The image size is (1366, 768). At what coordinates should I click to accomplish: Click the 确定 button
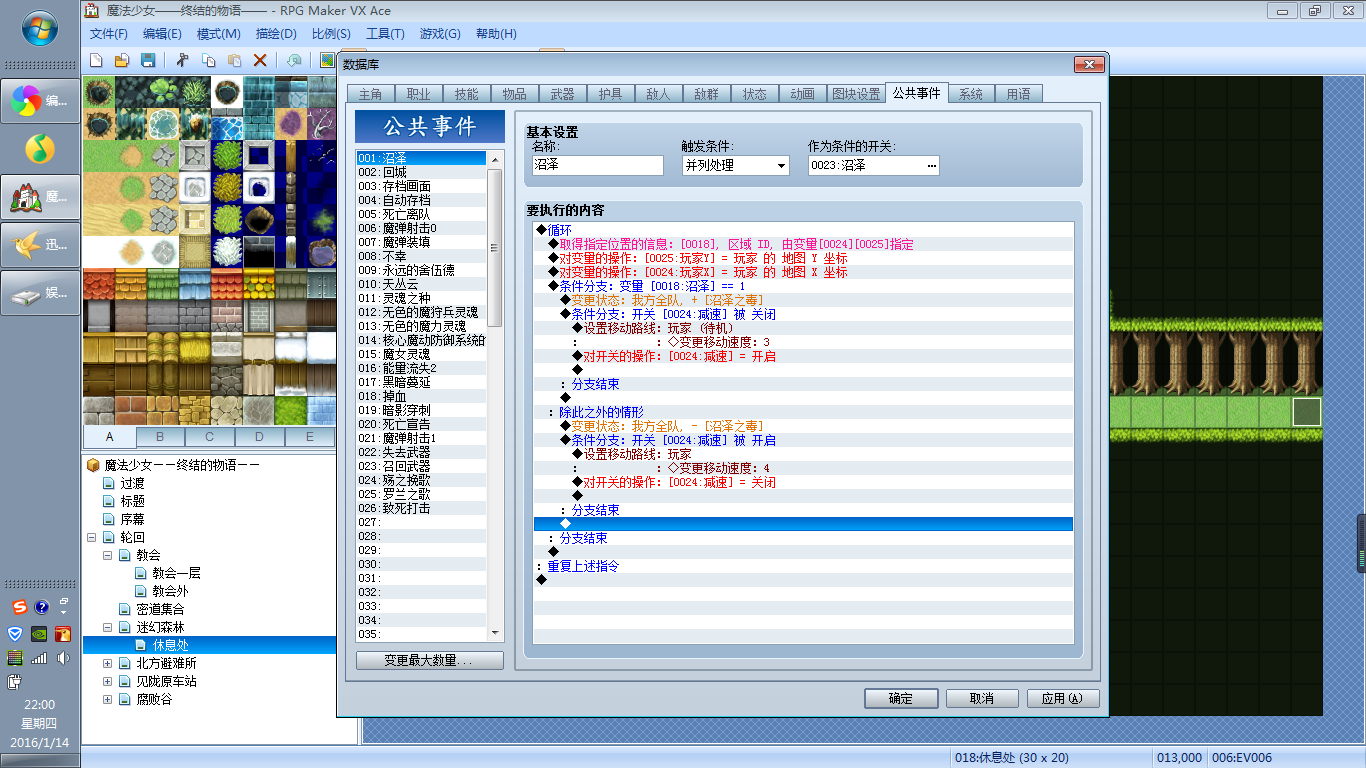point(901,699)
